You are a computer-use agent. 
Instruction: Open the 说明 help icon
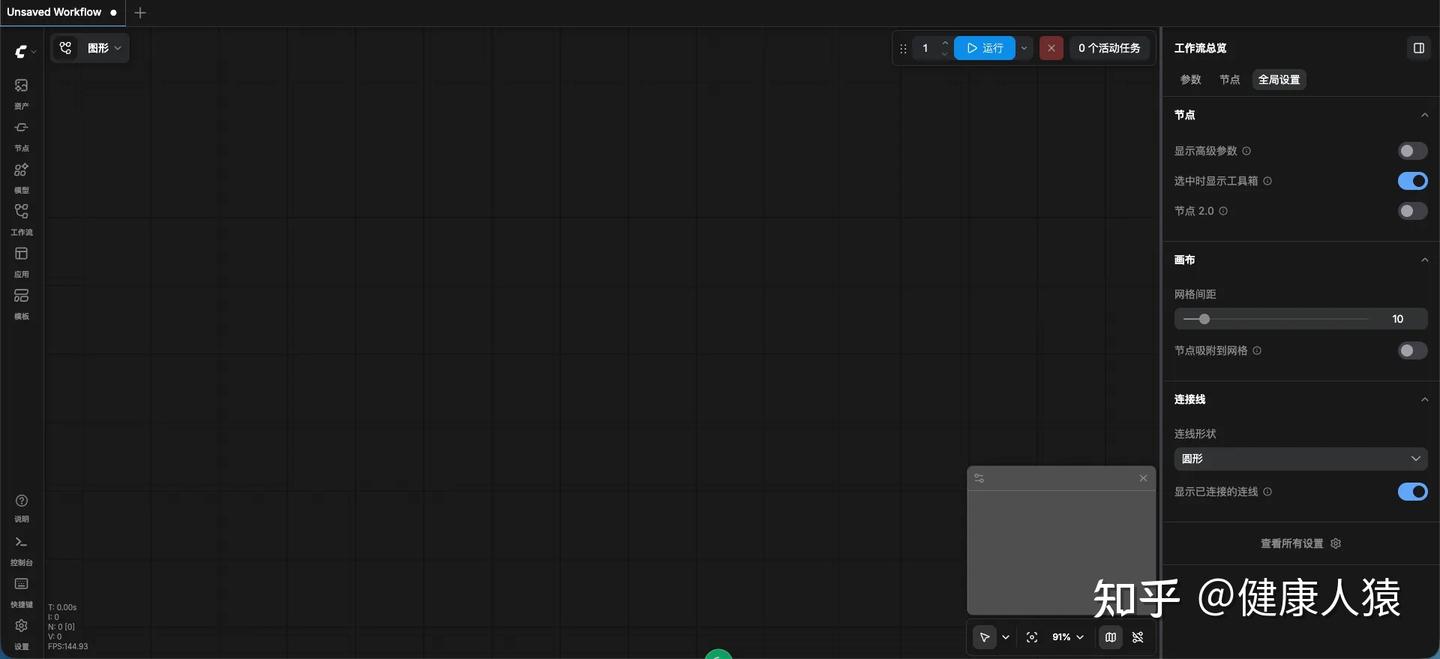point(21,507)
